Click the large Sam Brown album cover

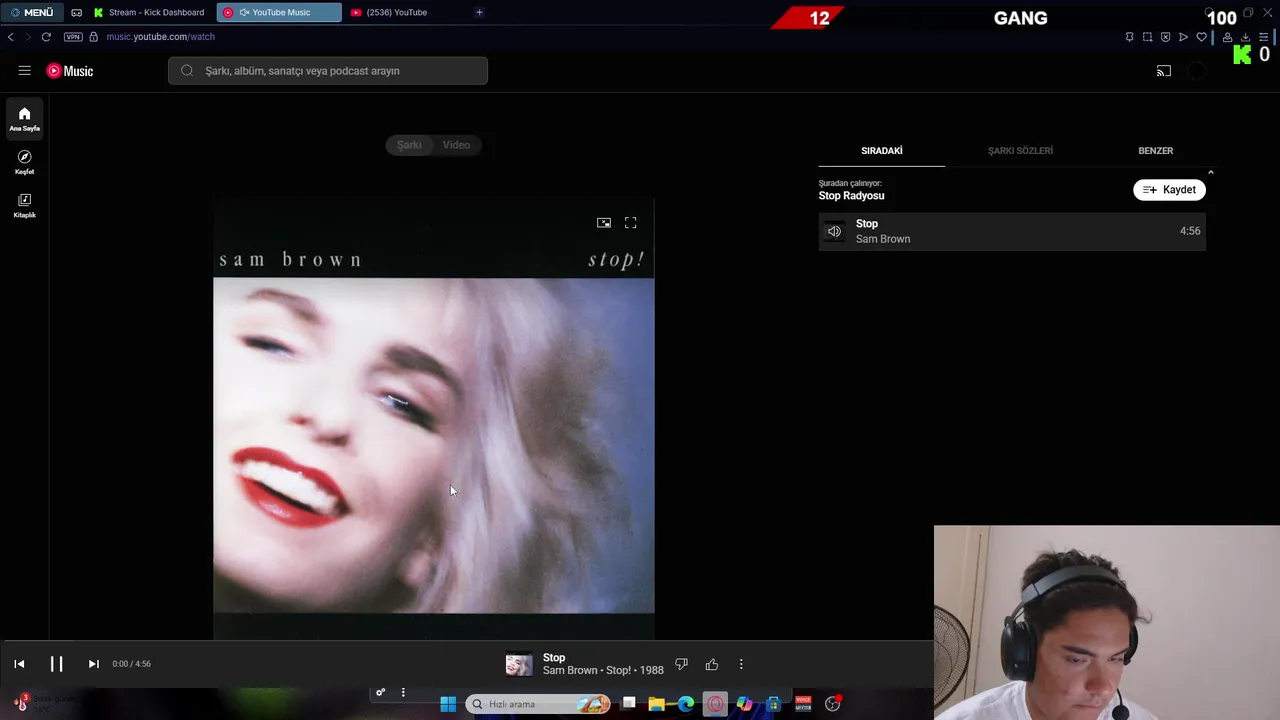click(x=434, y=420)
